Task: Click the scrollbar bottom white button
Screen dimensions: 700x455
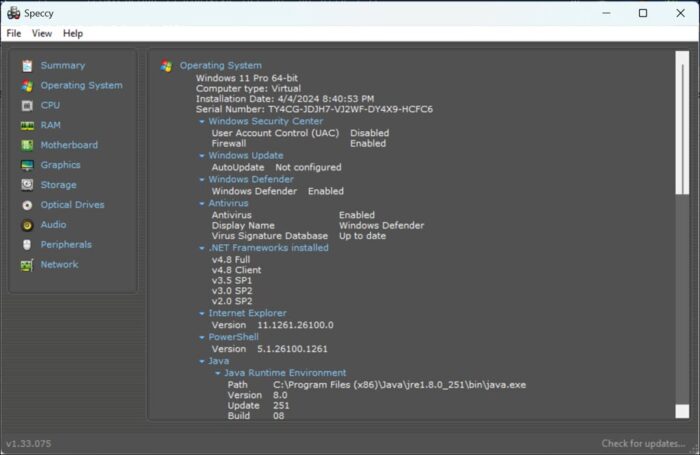Action: [x=682, y=411]
